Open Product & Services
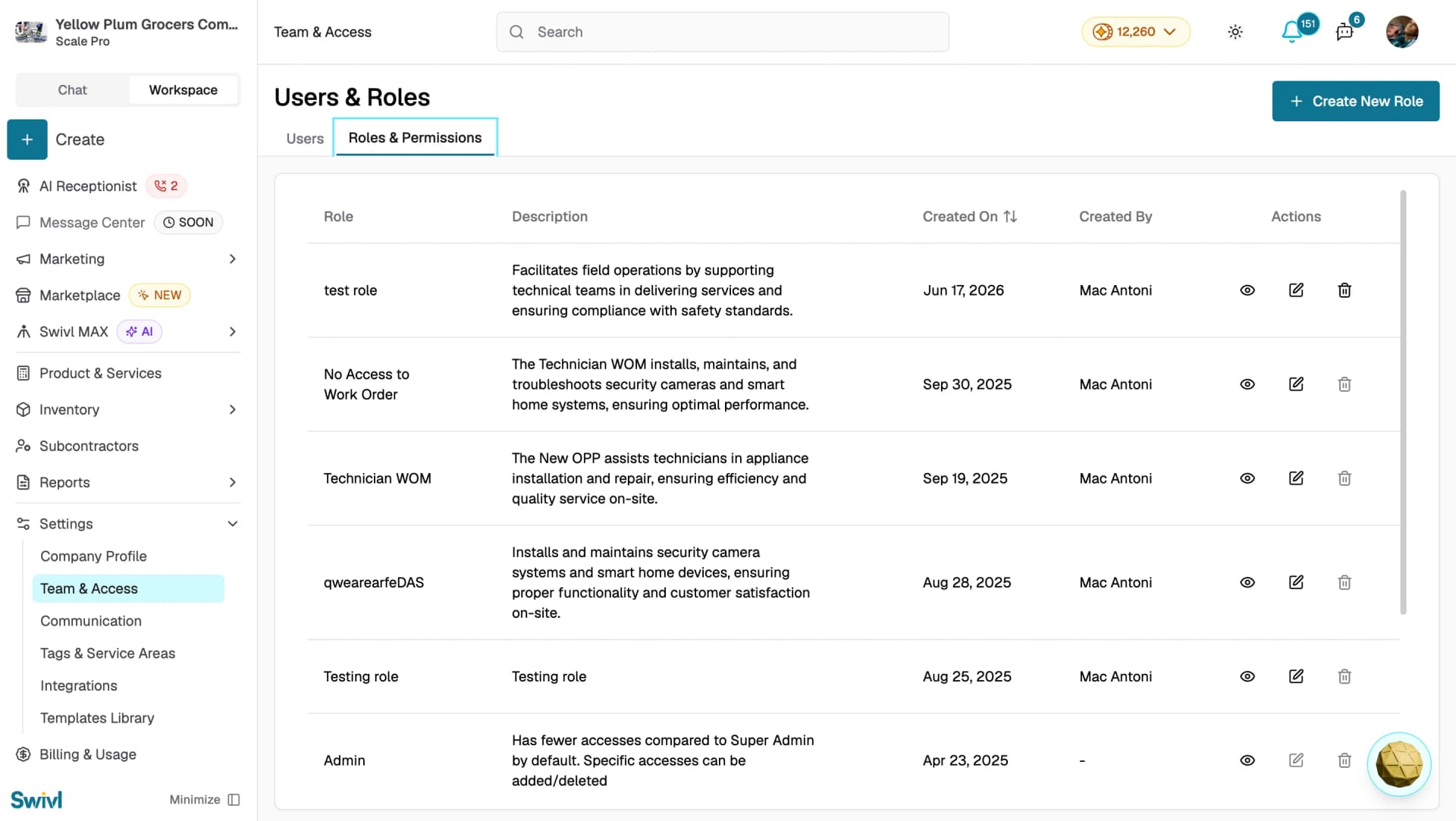The image size is (1456, 821). (100, 374)
